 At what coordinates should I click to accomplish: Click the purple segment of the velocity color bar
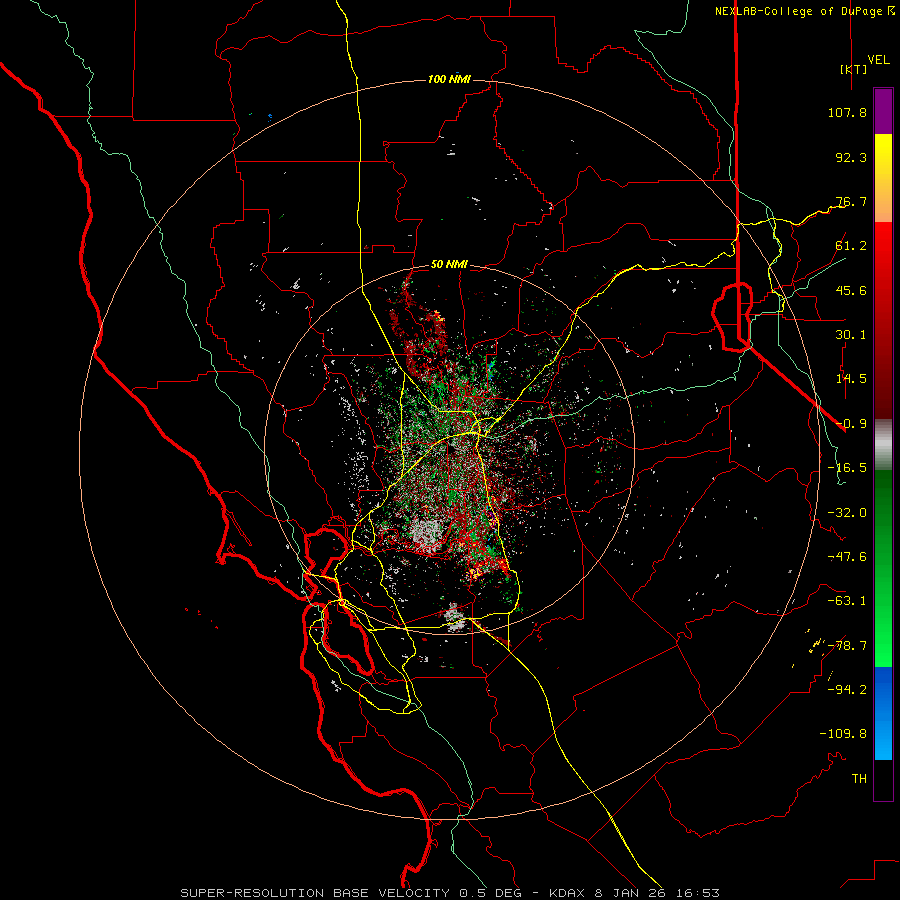point(883,112)
